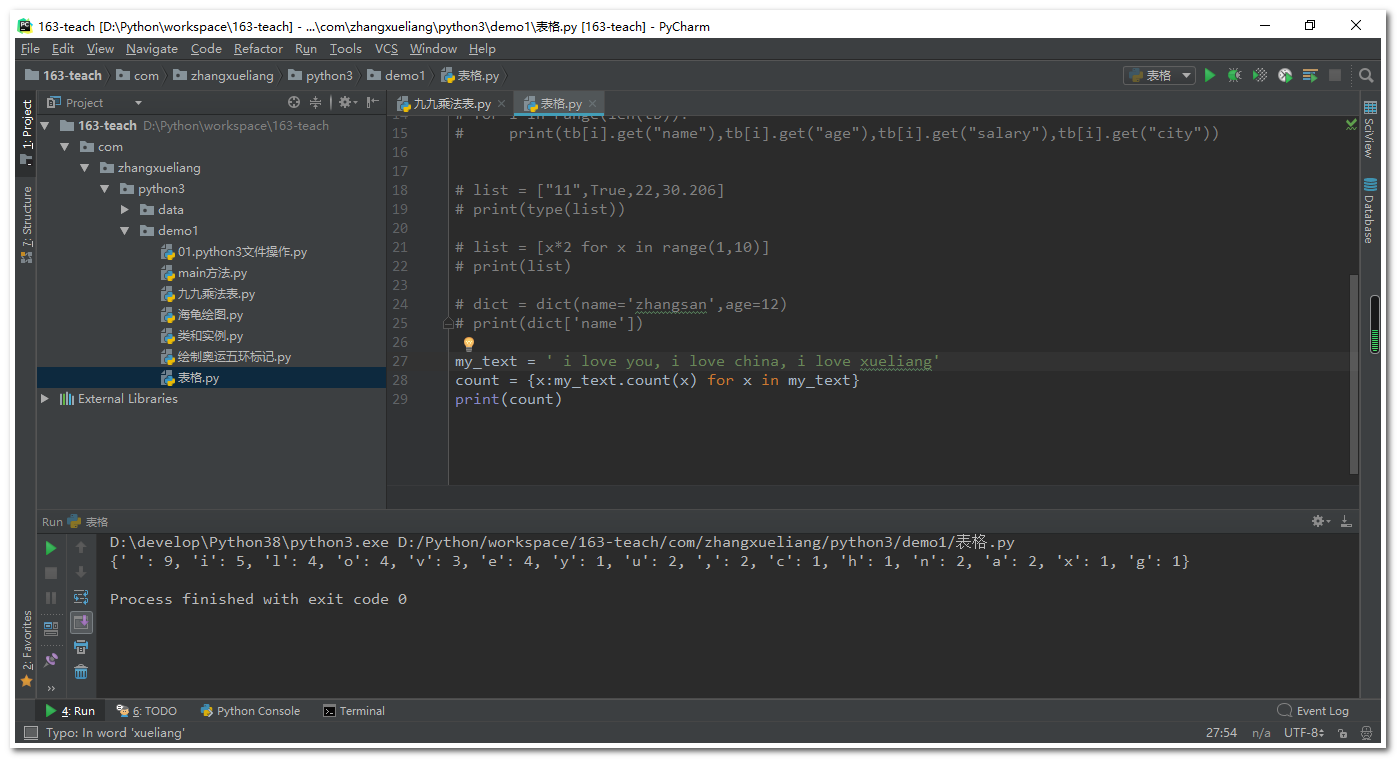
Task: Click the editor vertical scrollbar
Action: coord(1354,375)
